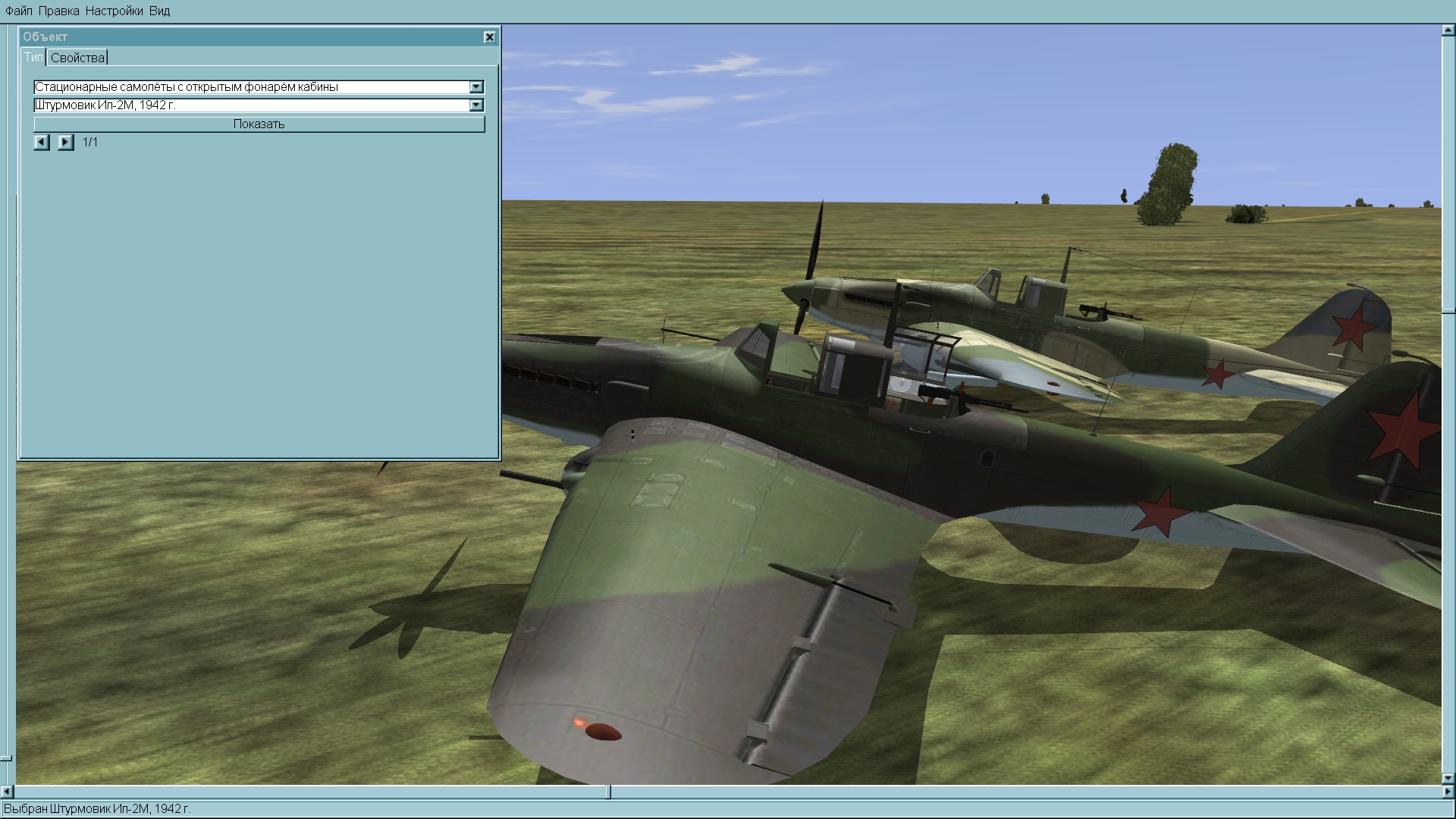This screenshot has height=819, width=1456.
Task: Click the horizontal scrollbar thumb marker
Action: pos(607,792)
